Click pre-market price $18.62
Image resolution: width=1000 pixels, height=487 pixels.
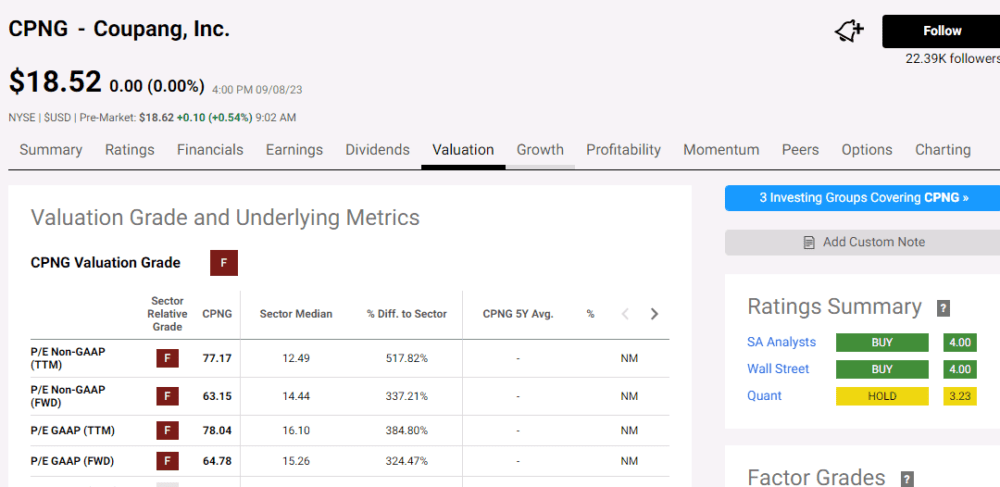tap(156, 117)
